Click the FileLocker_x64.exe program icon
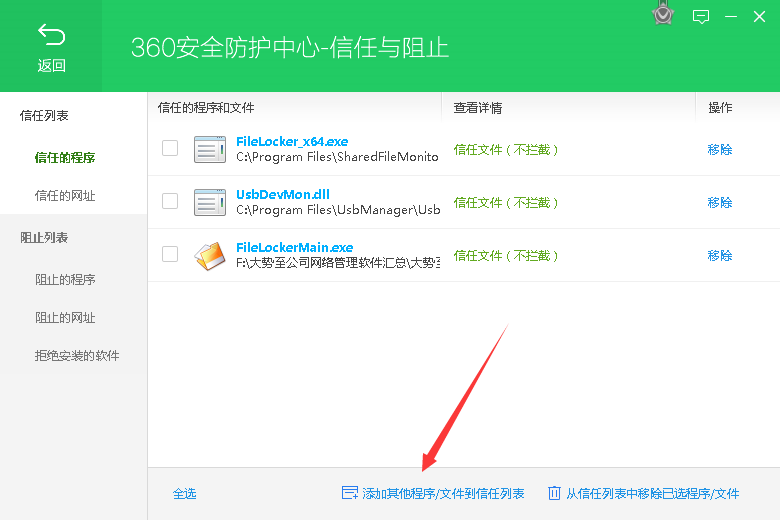 click(x=210, y=149)
